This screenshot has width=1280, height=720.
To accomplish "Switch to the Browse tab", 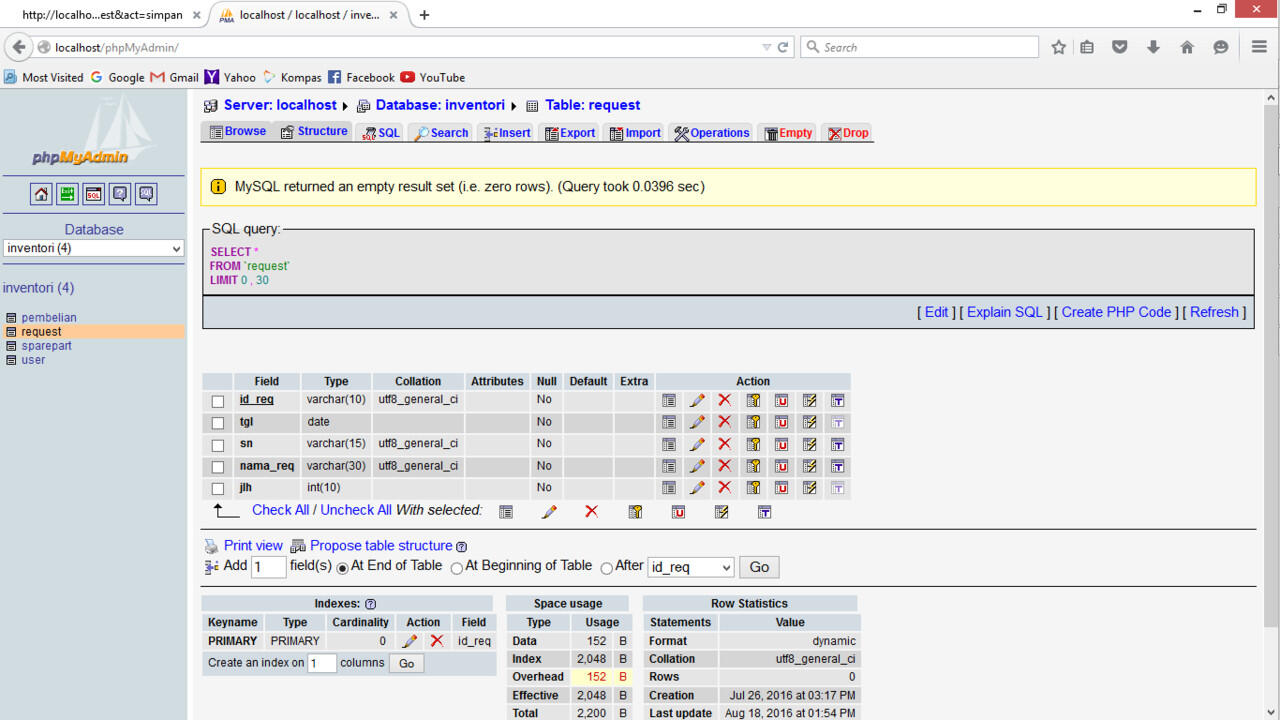I will coord(238,132).
